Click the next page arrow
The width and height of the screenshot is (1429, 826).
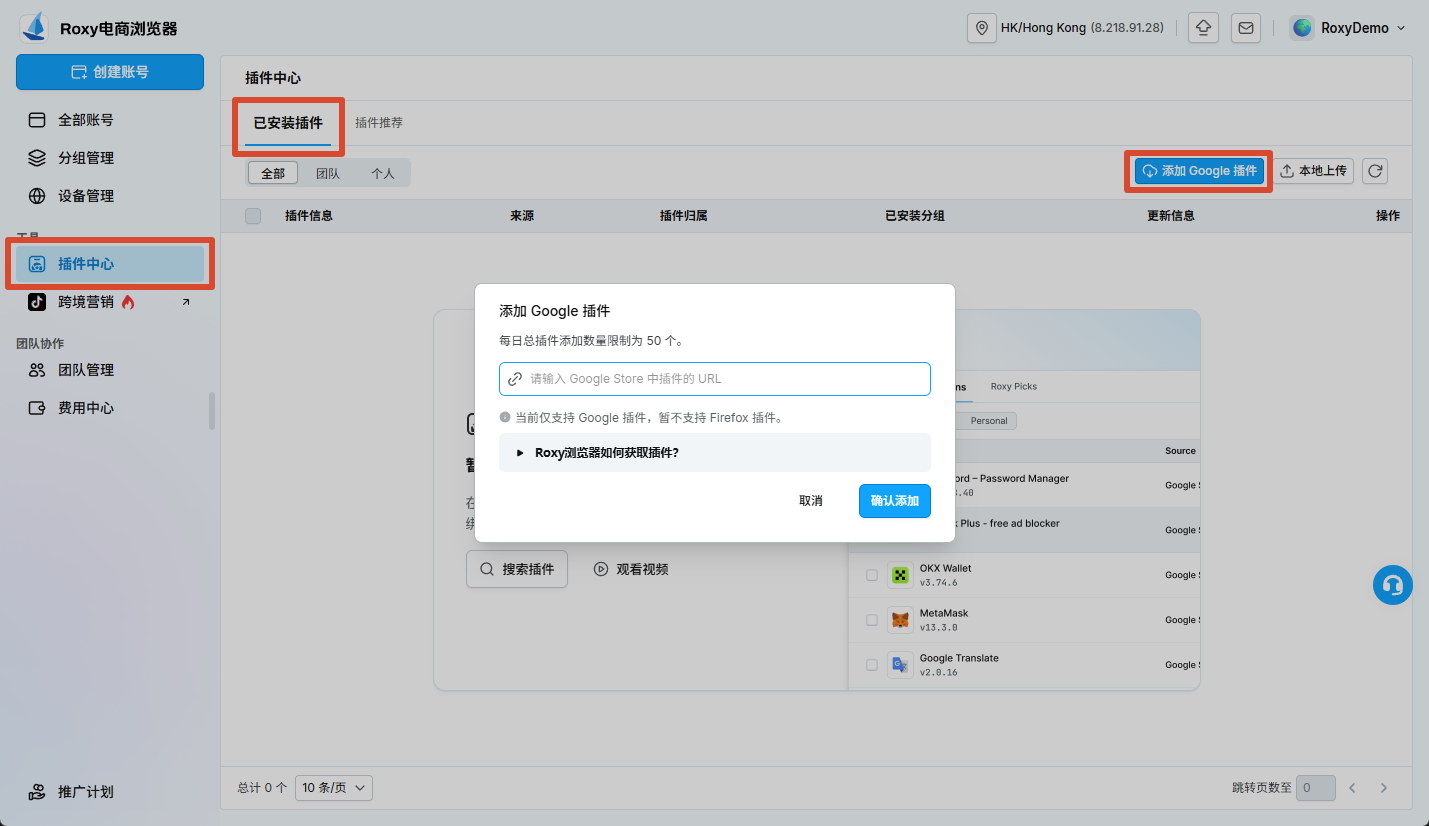pos(1384,788)
